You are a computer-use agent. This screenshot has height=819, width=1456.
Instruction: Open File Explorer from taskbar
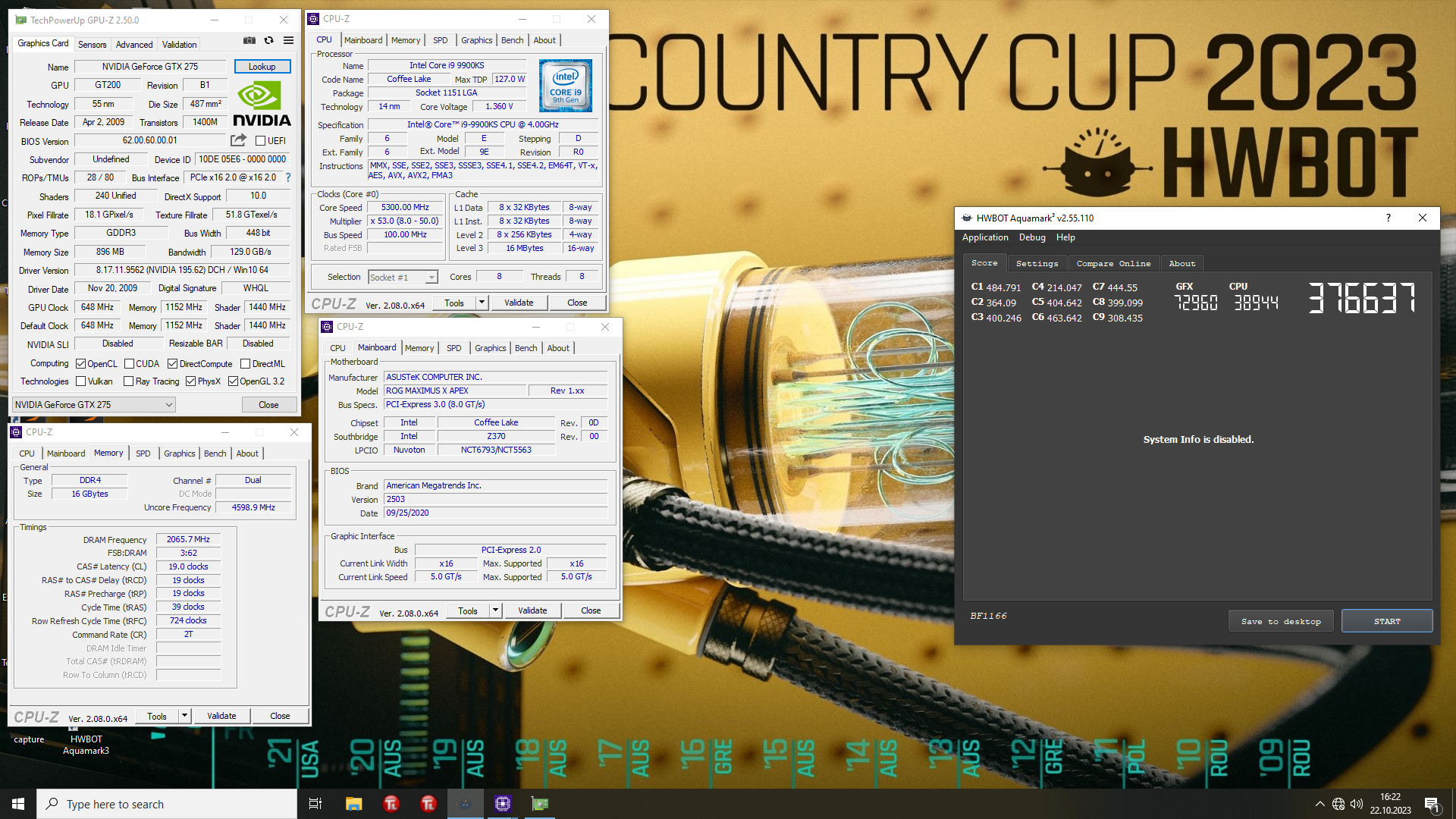click(353, 804)
